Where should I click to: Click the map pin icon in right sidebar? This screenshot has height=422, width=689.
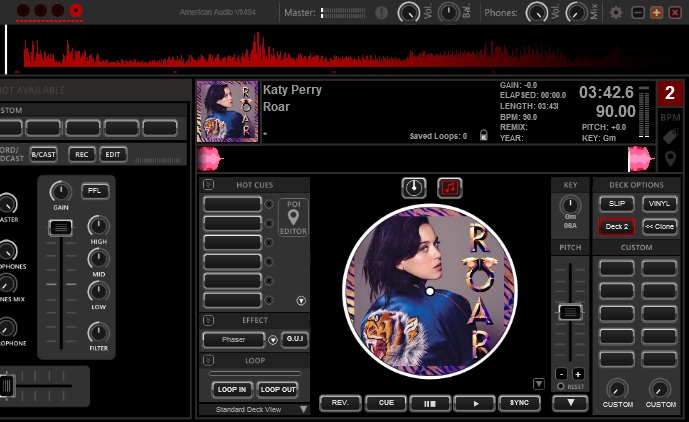pyautogui.click(x=670, y=159)
